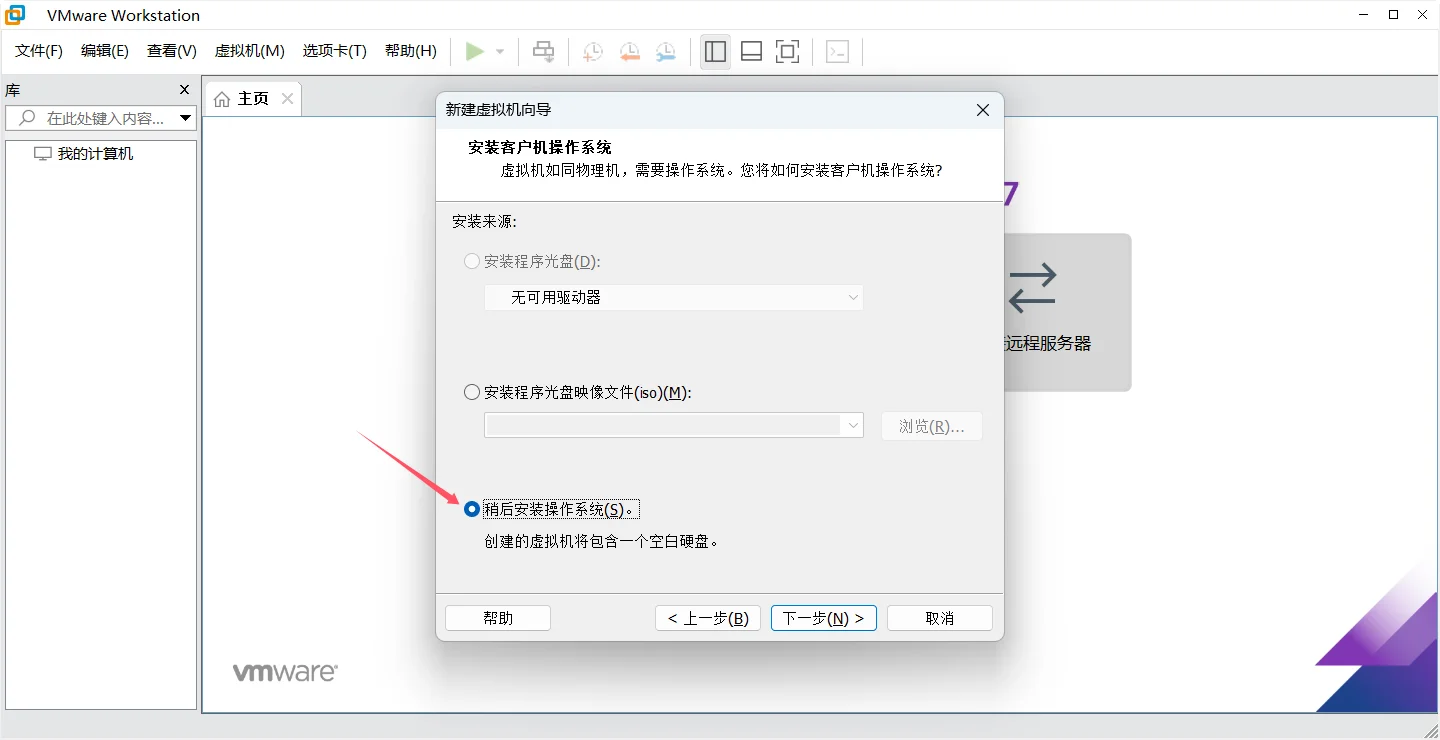This screenshot has height=740, width=1440.
Task: Click the 帮助 button in the wizard
Action: pos(498,618)
